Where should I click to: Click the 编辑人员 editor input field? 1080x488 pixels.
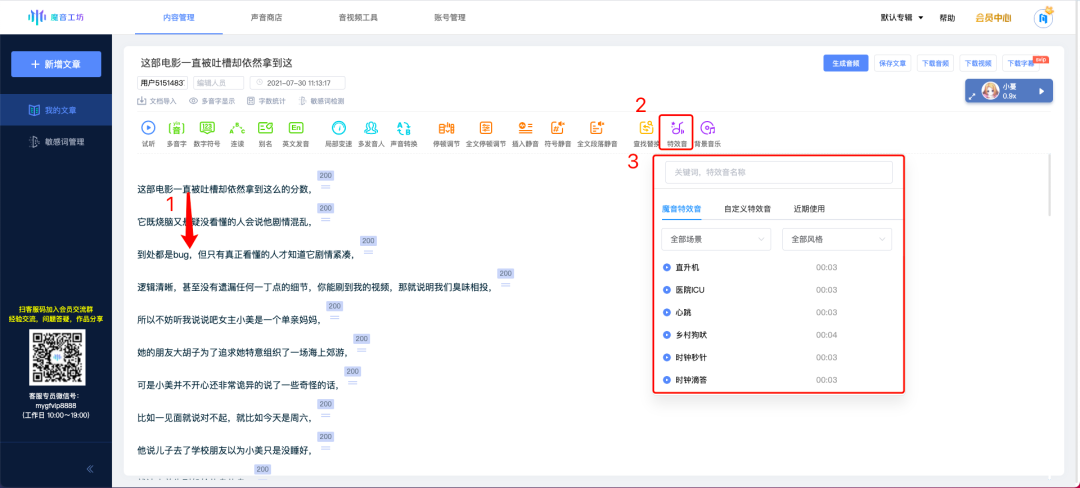pos(218,83)
